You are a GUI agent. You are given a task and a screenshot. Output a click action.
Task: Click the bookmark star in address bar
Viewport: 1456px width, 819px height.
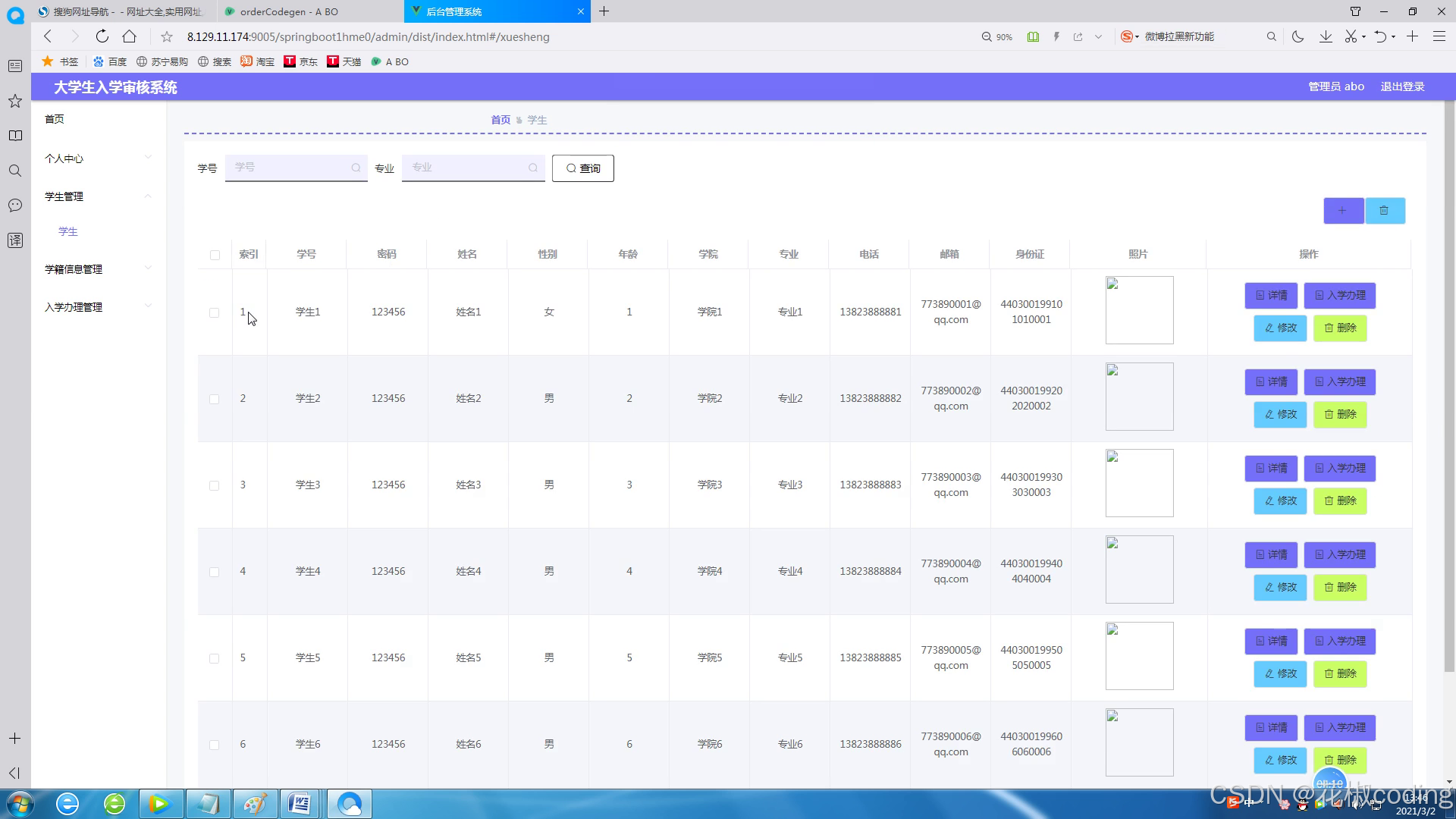coord(167,36)
